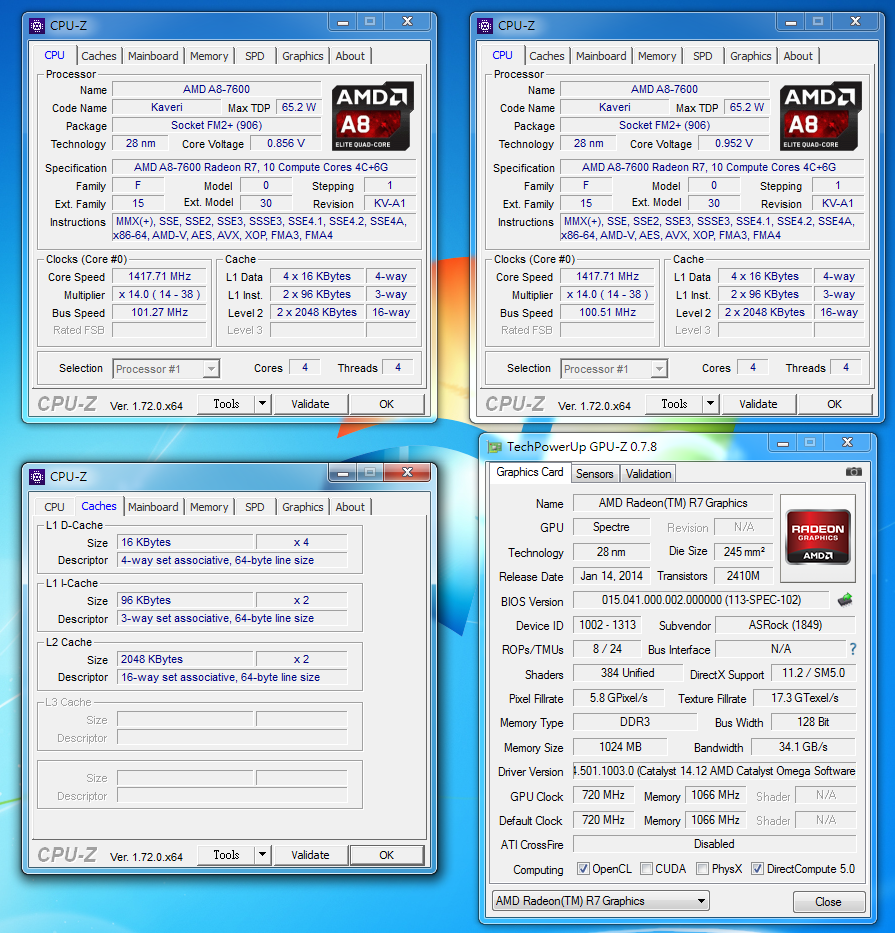Viewport: 895px width, 933px height.
Task: Click Validate in upper-right CPU-Z window
Action: point(758,404)
